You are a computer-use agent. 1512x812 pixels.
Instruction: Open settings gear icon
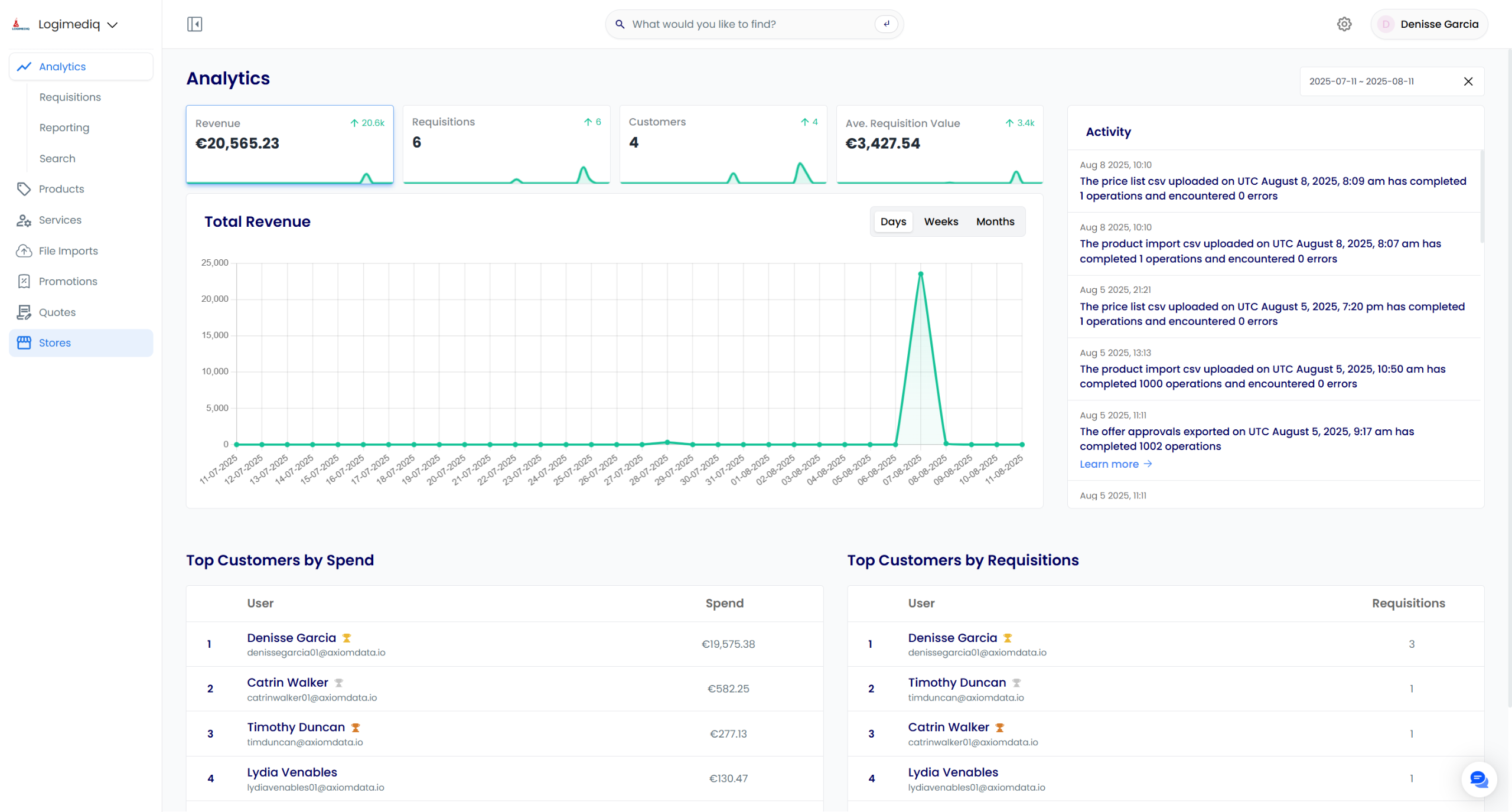1344,24
